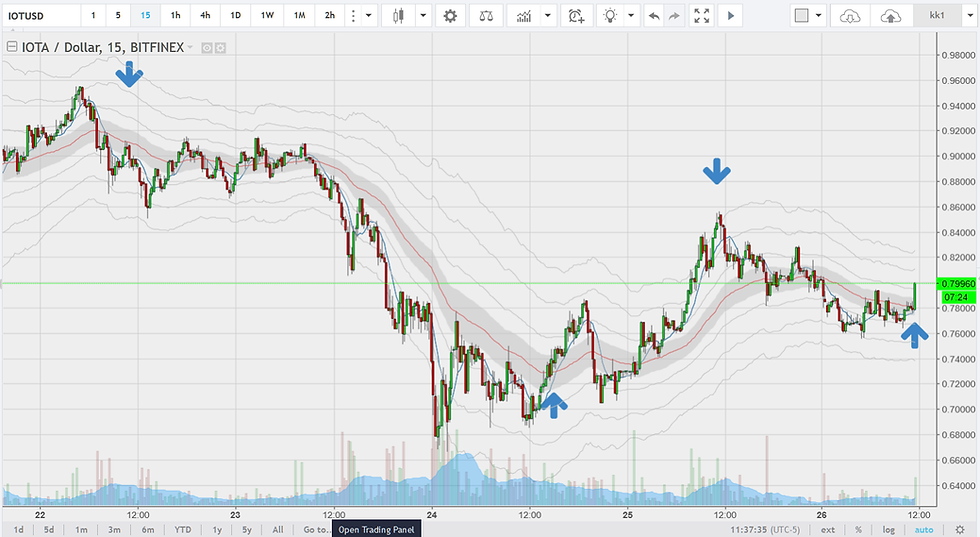Switch to the 1M interval in top toolbar
The image size is (980, 537).
coord(299,16)
